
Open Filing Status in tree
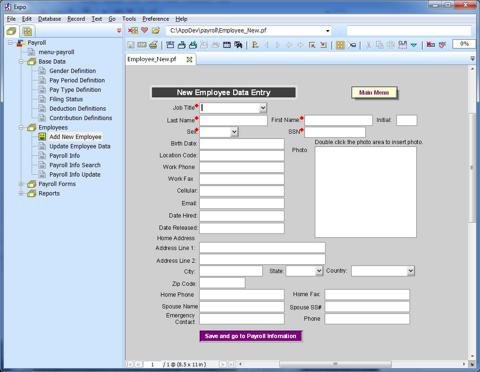[x=66, y=99]
